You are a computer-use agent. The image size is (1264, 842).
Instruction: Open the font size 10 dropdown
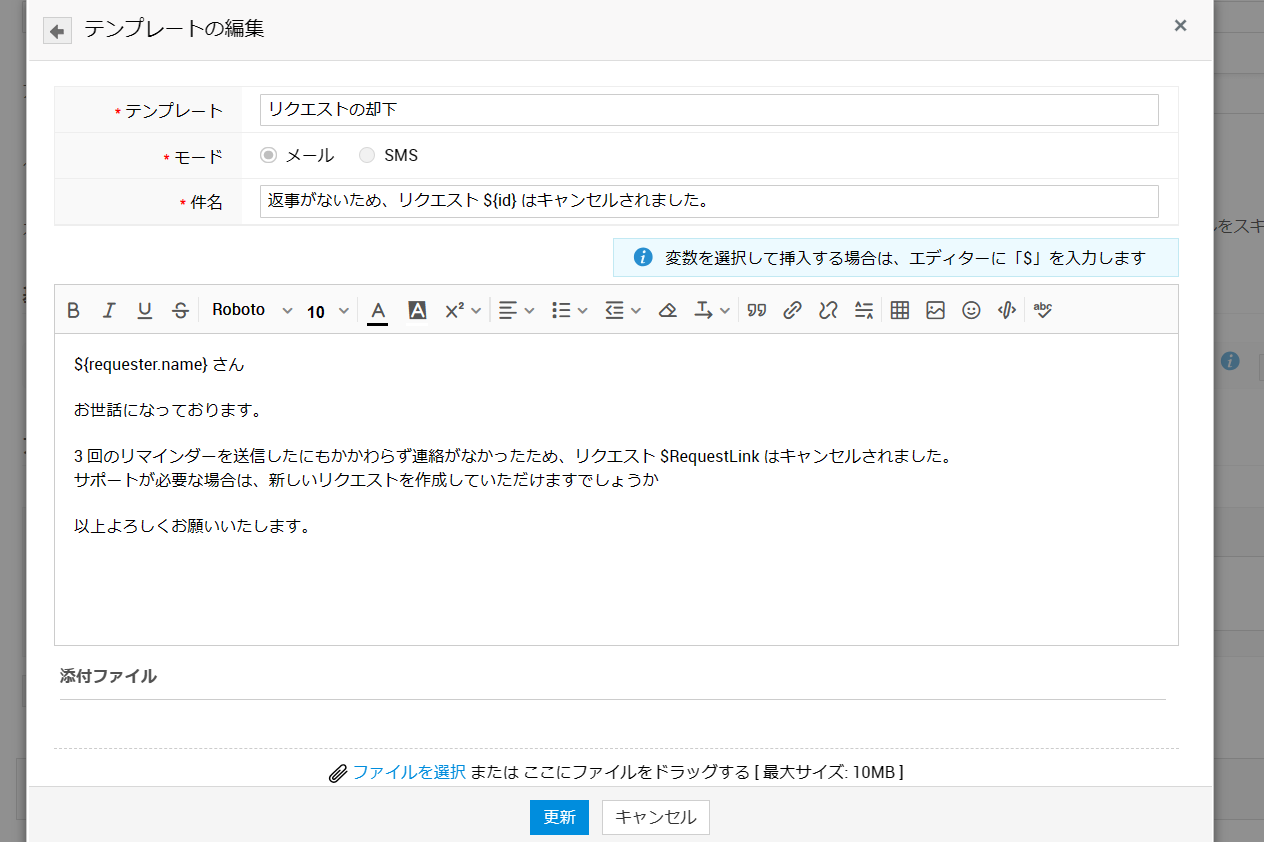[x=328, y=311]
